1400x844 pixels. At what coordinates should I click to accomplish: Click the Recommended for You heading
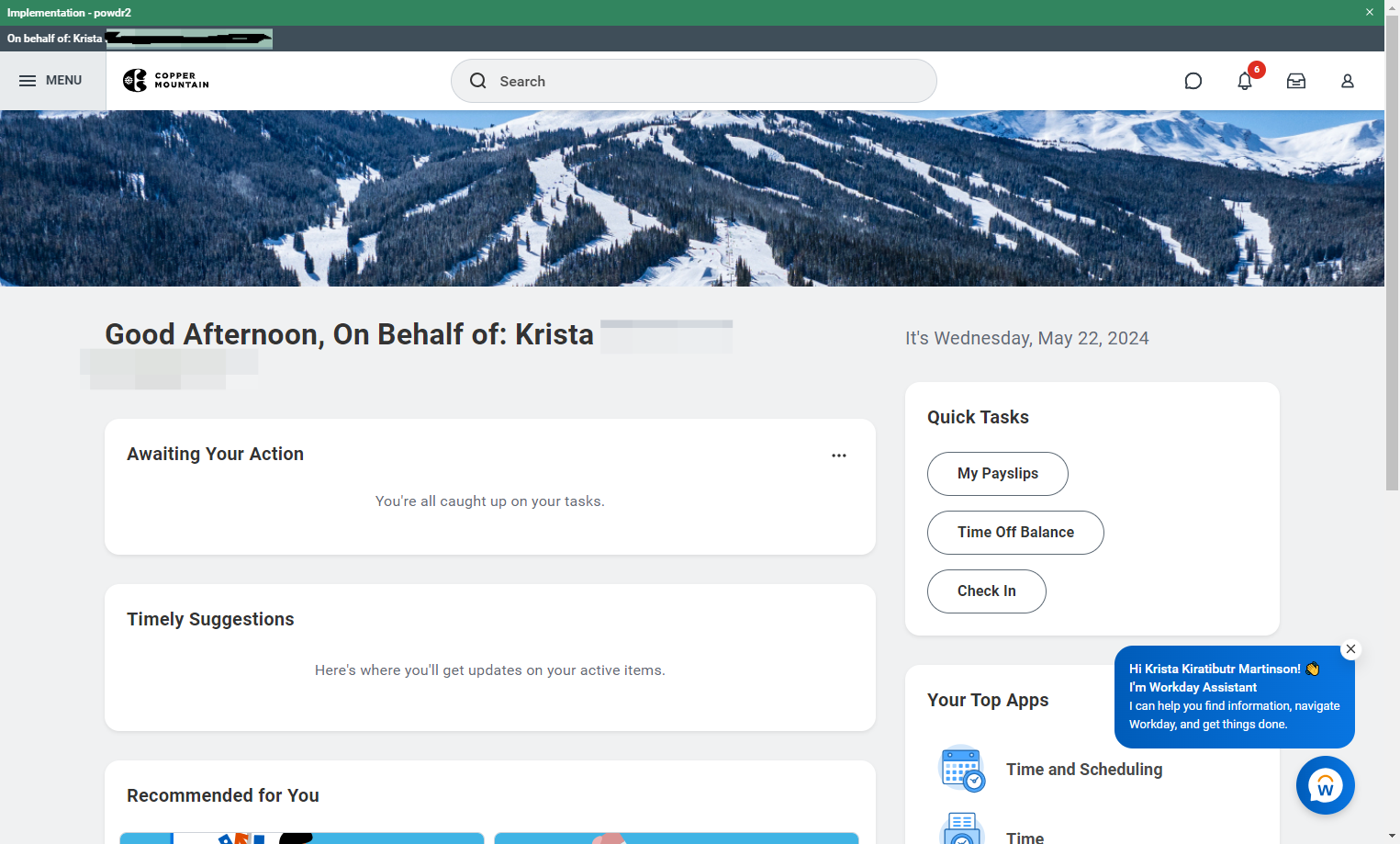click(x=223, y=795)
